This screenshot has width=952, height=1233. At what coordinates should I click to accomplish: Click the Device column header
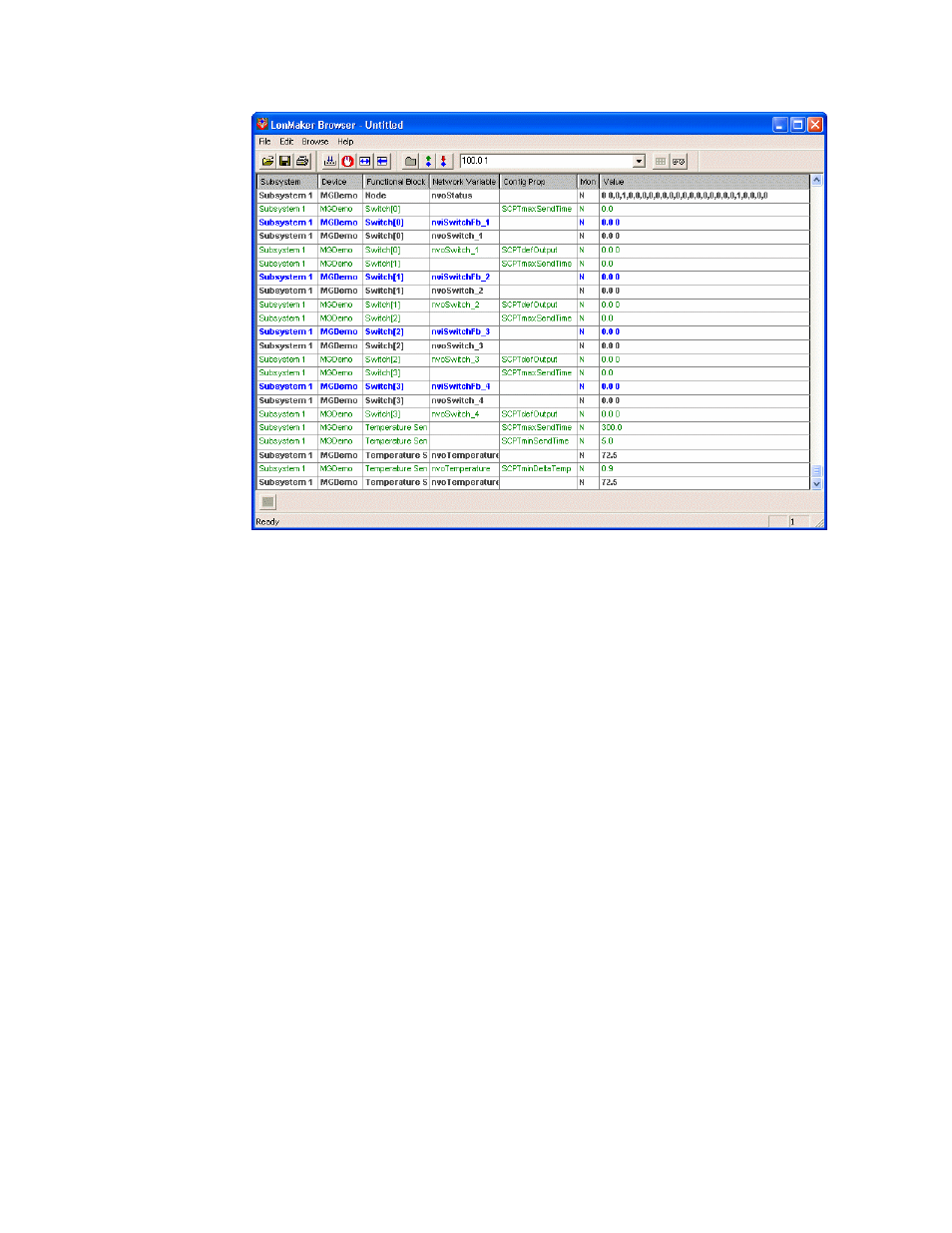[x=340, y=182]
